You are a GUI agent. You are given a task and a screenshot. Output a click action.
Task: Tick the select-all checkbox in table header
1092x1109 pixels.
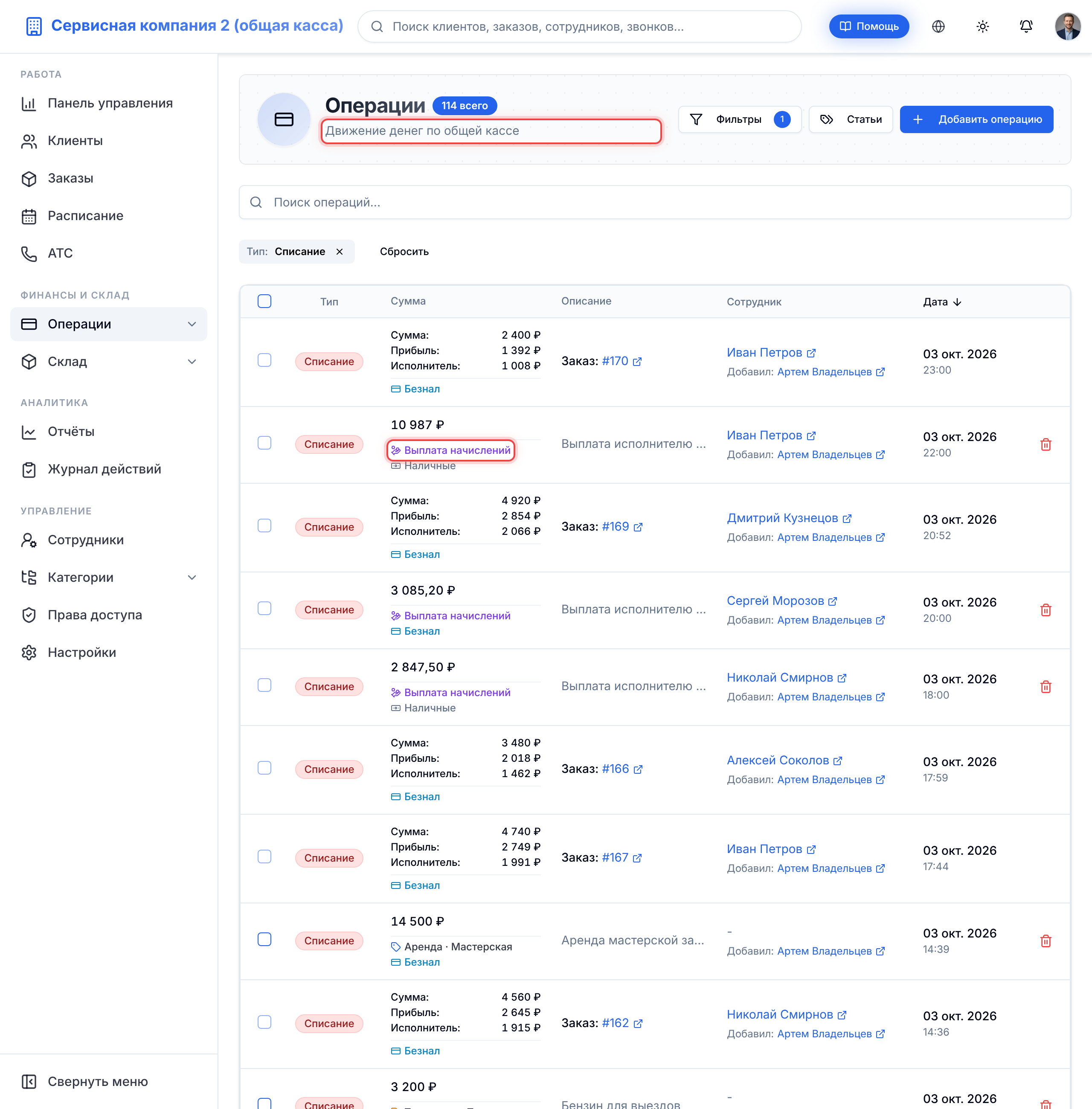pos(264,301)
